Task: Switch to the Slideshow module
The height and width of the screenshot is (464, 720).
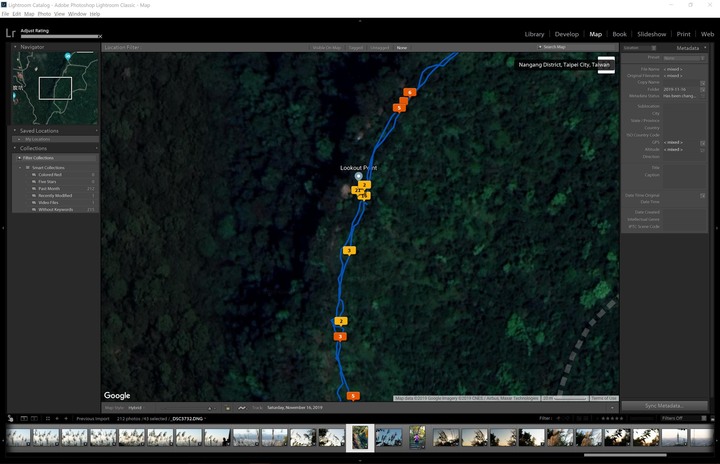Action: click(652, 34)
